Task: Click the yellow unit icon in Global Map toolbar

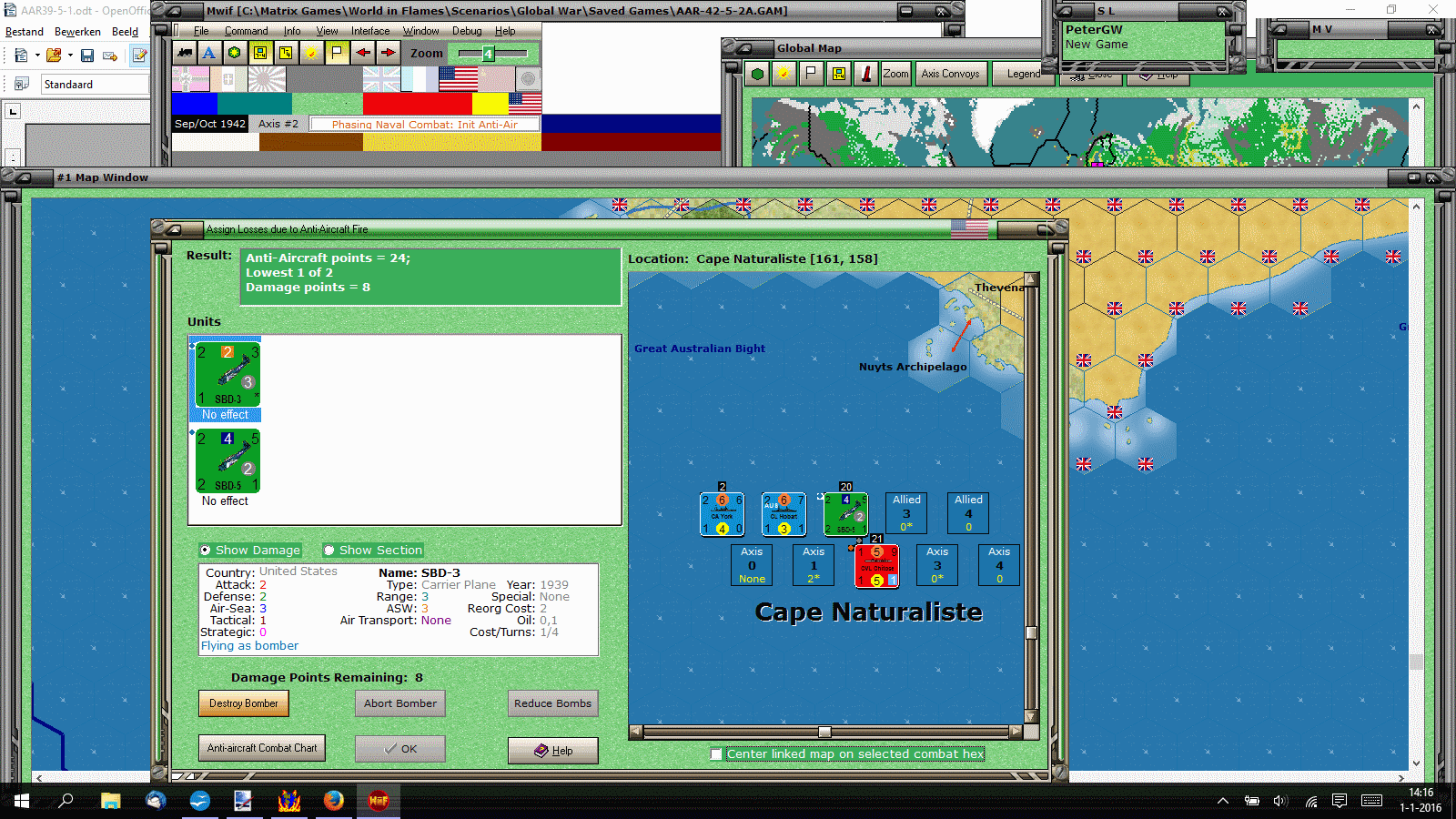Action: (x=838, y=74)
